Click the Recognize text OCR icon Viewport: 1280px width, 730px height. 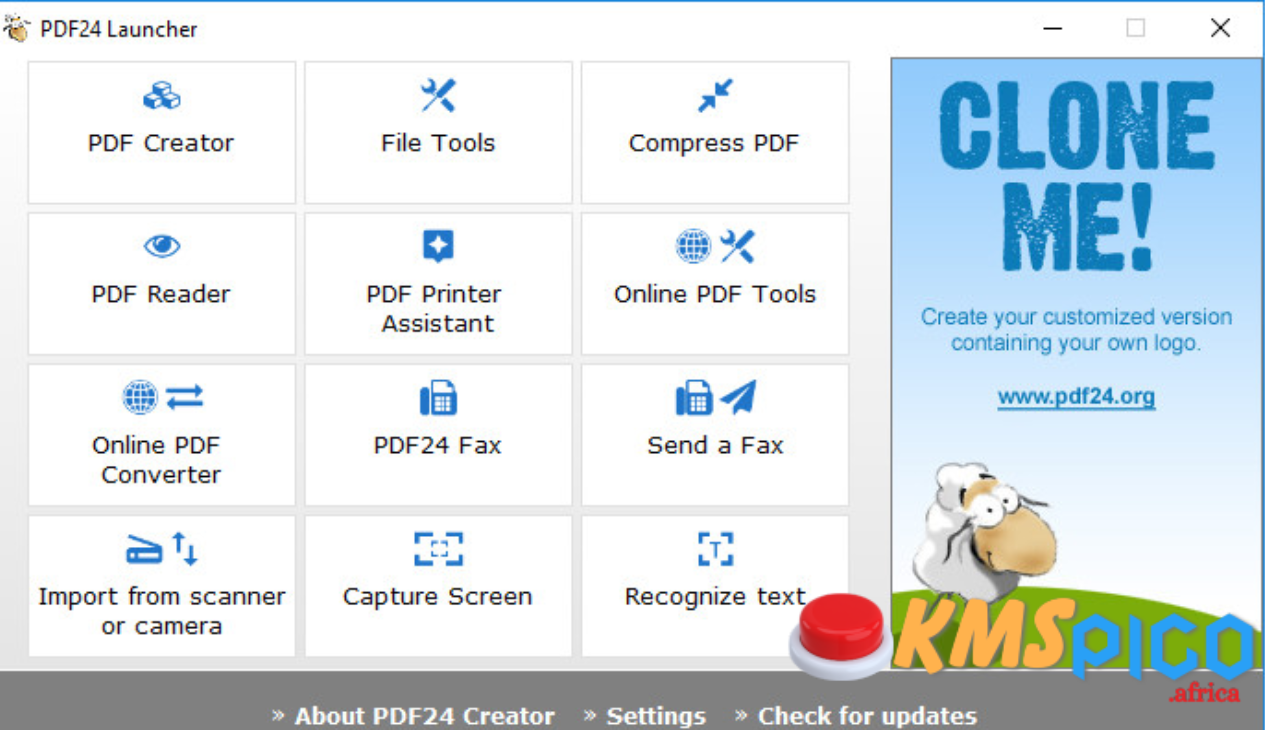click(x=715, y=548)
